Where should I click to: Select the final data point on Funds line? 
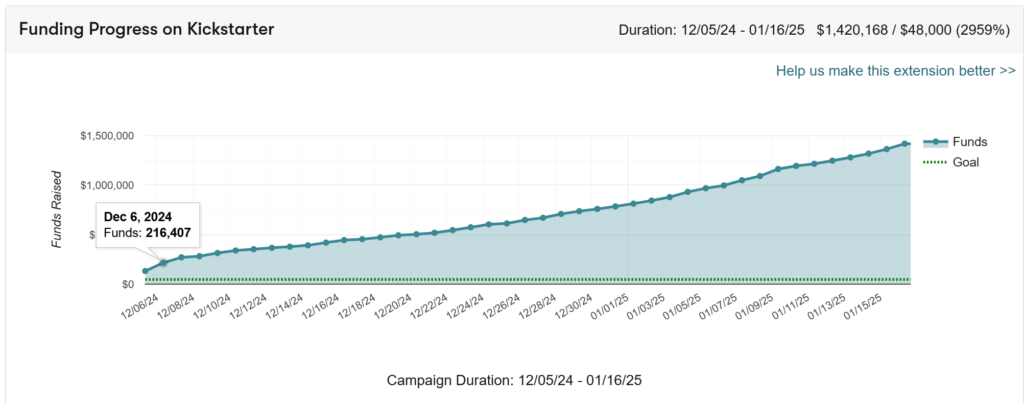pyautogui.click(x=905, y=143)
